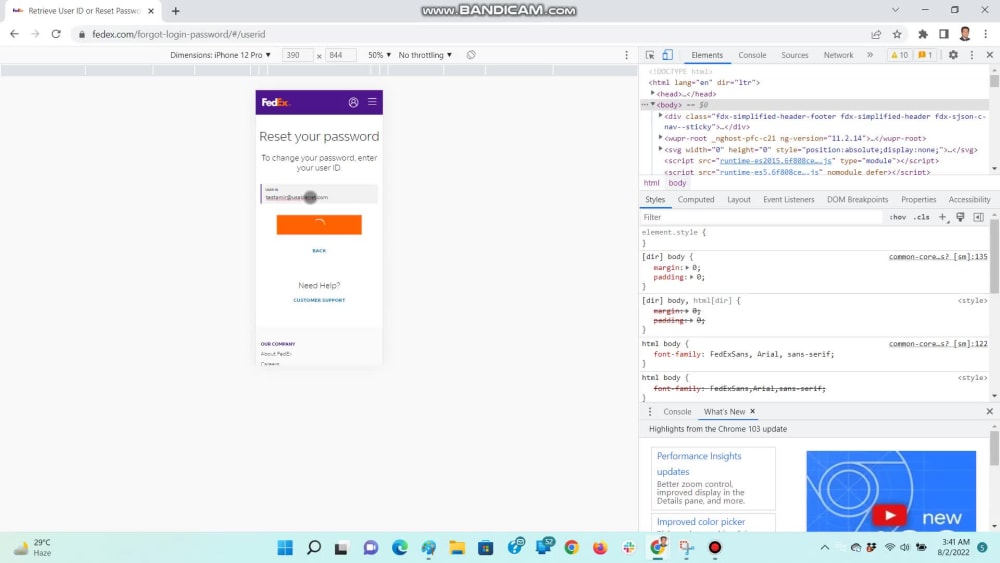Click the styles Filter input
Image resolution: width=1000 pixels, height=563 pixels.
click(762, 217)
